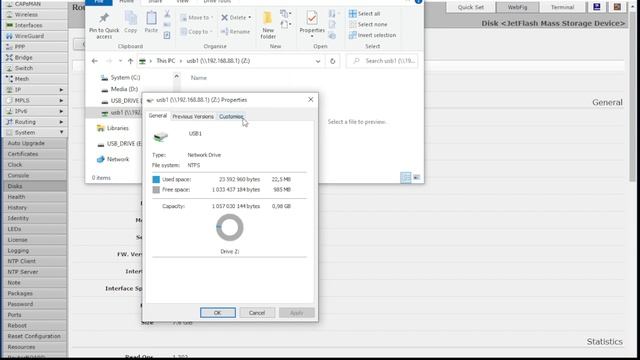Open WireGuard in RouterOS menu
640x360 pixels.
34,36
